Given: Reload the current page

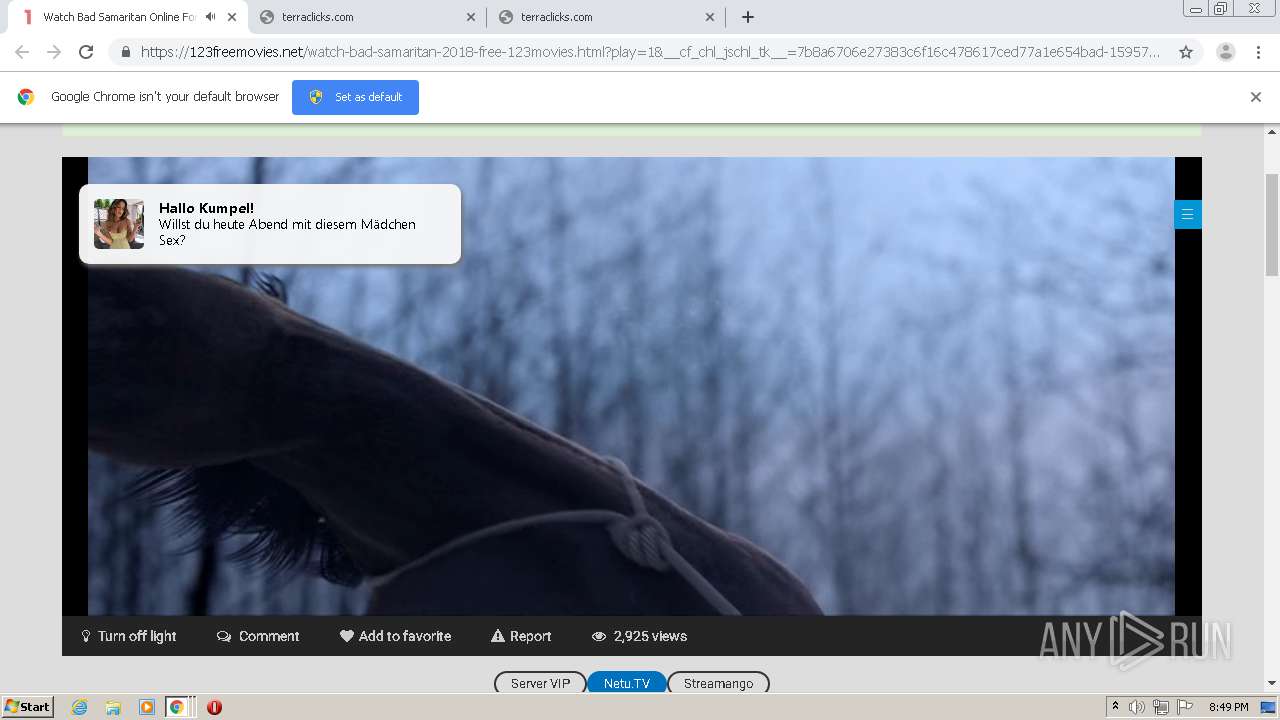Looking at the screenshot, I should [86, 52].
